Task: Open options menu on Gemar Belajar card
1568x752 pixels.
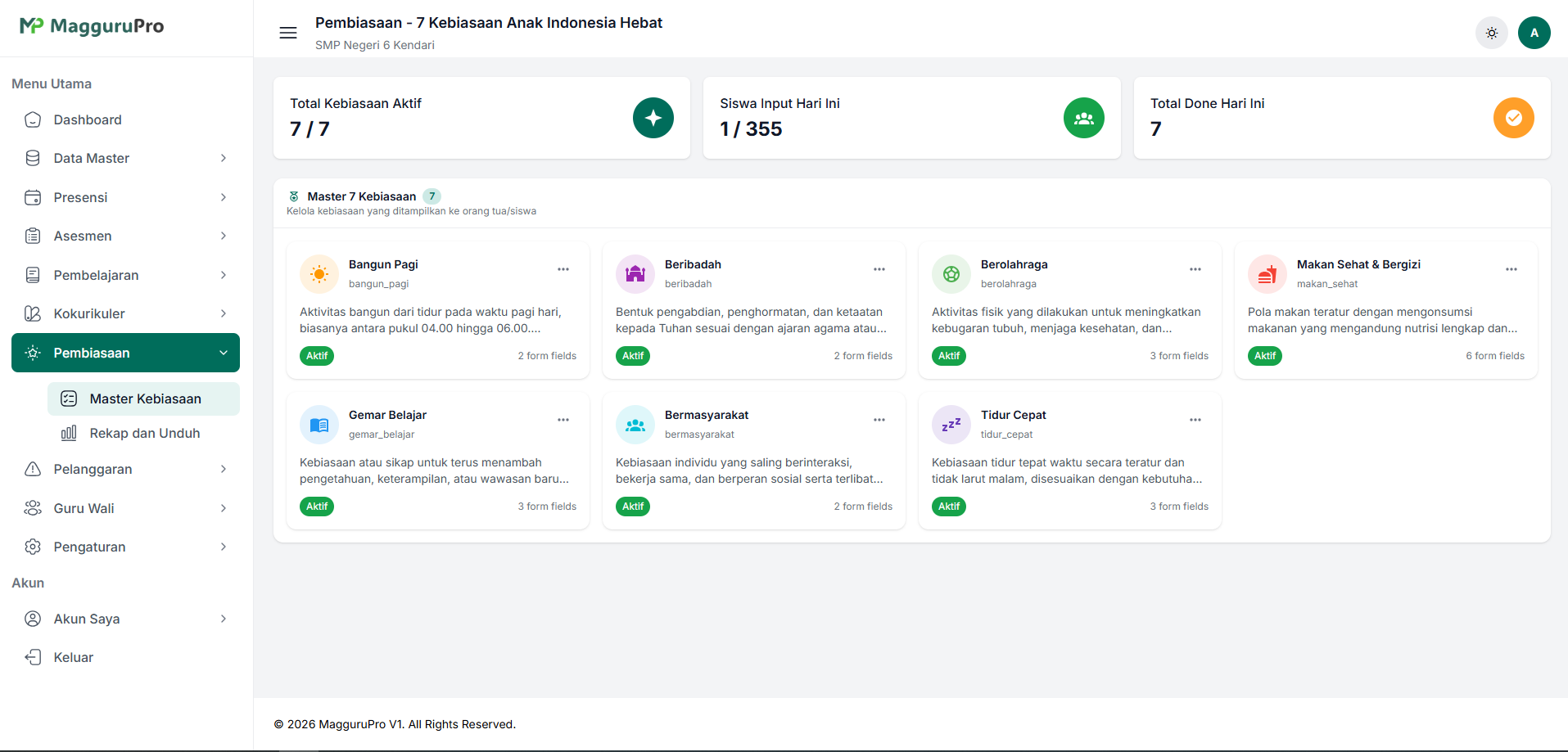Action: click(563, 420)
